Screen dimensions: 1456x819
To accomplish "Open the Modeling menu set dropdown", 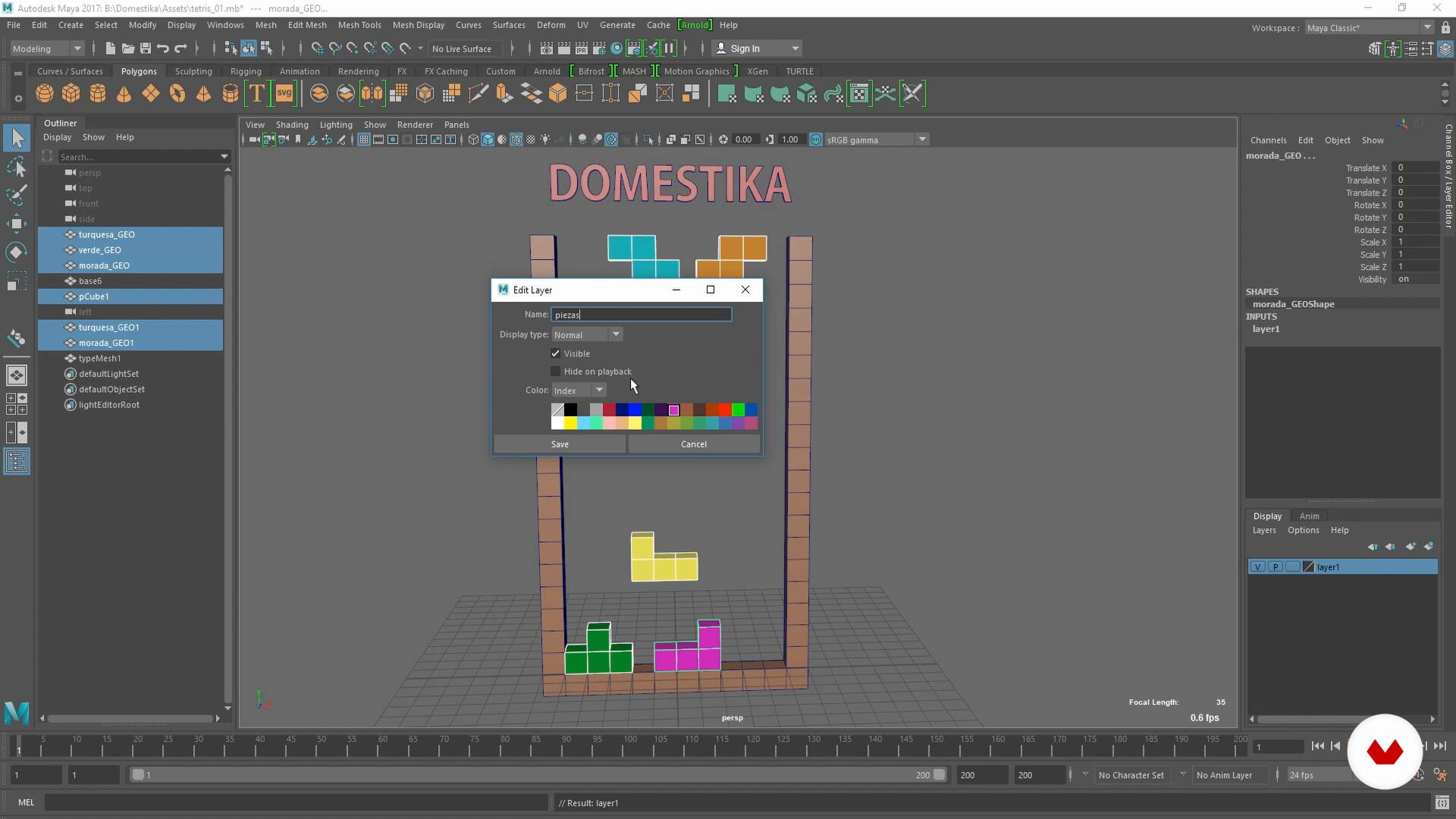I will pos(47,49).
